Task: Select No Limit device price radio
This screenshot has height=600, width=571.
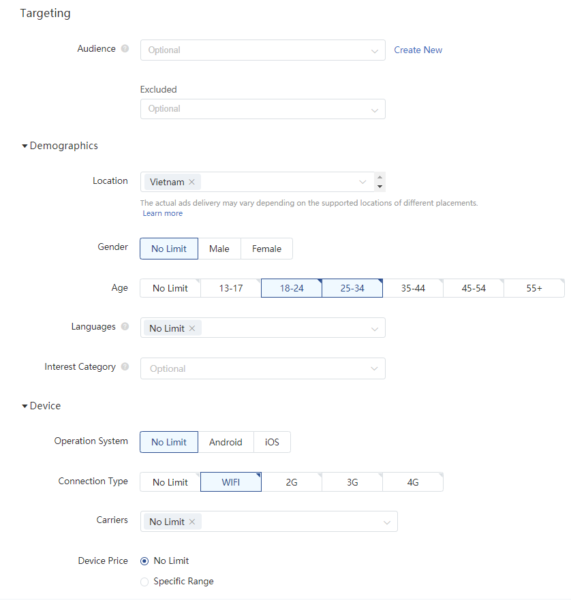Action: [144, 561]
